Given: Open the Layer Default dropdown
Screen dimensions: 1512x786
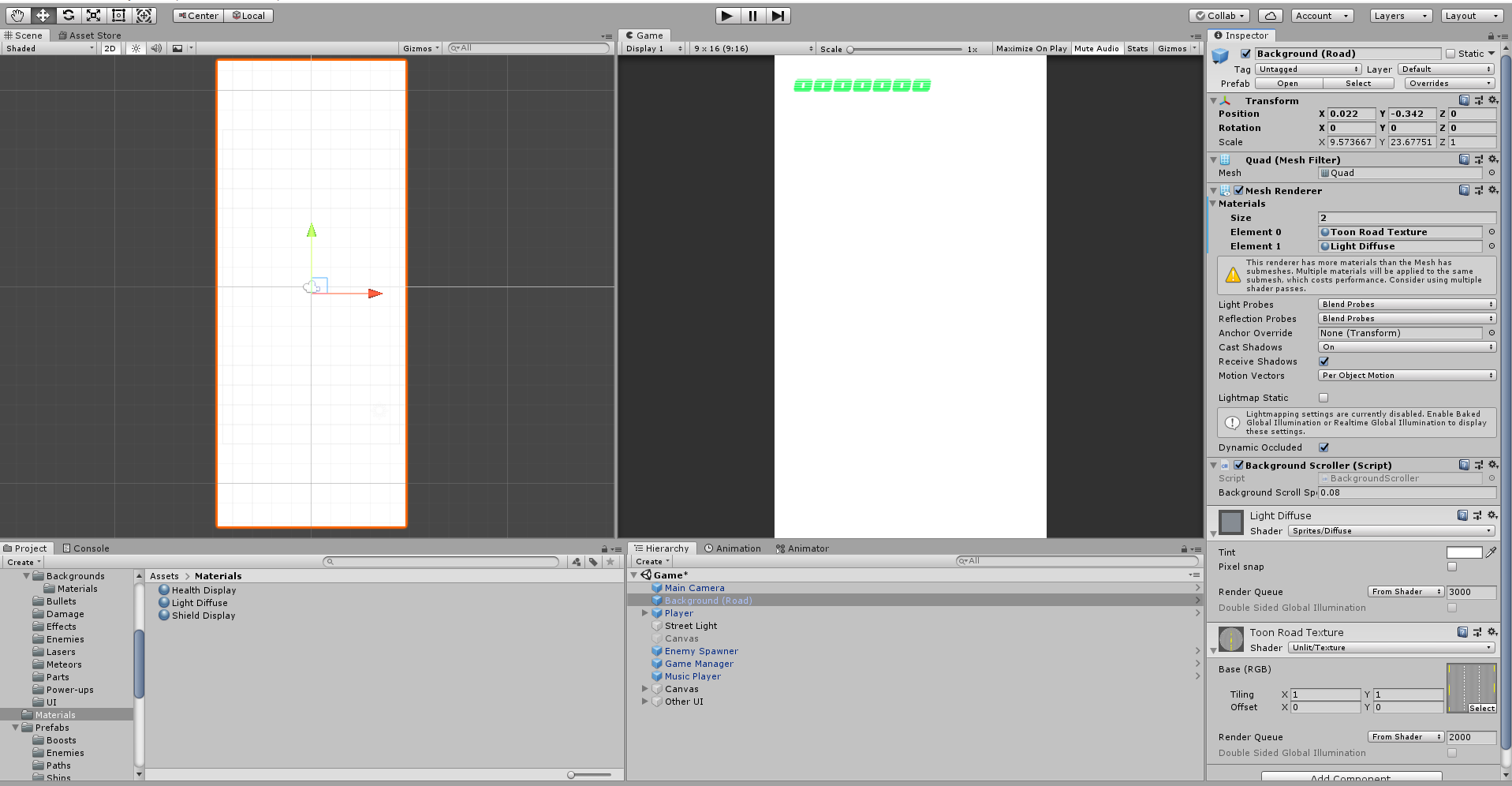Looking at the screenshot, I should point(1447,69).
